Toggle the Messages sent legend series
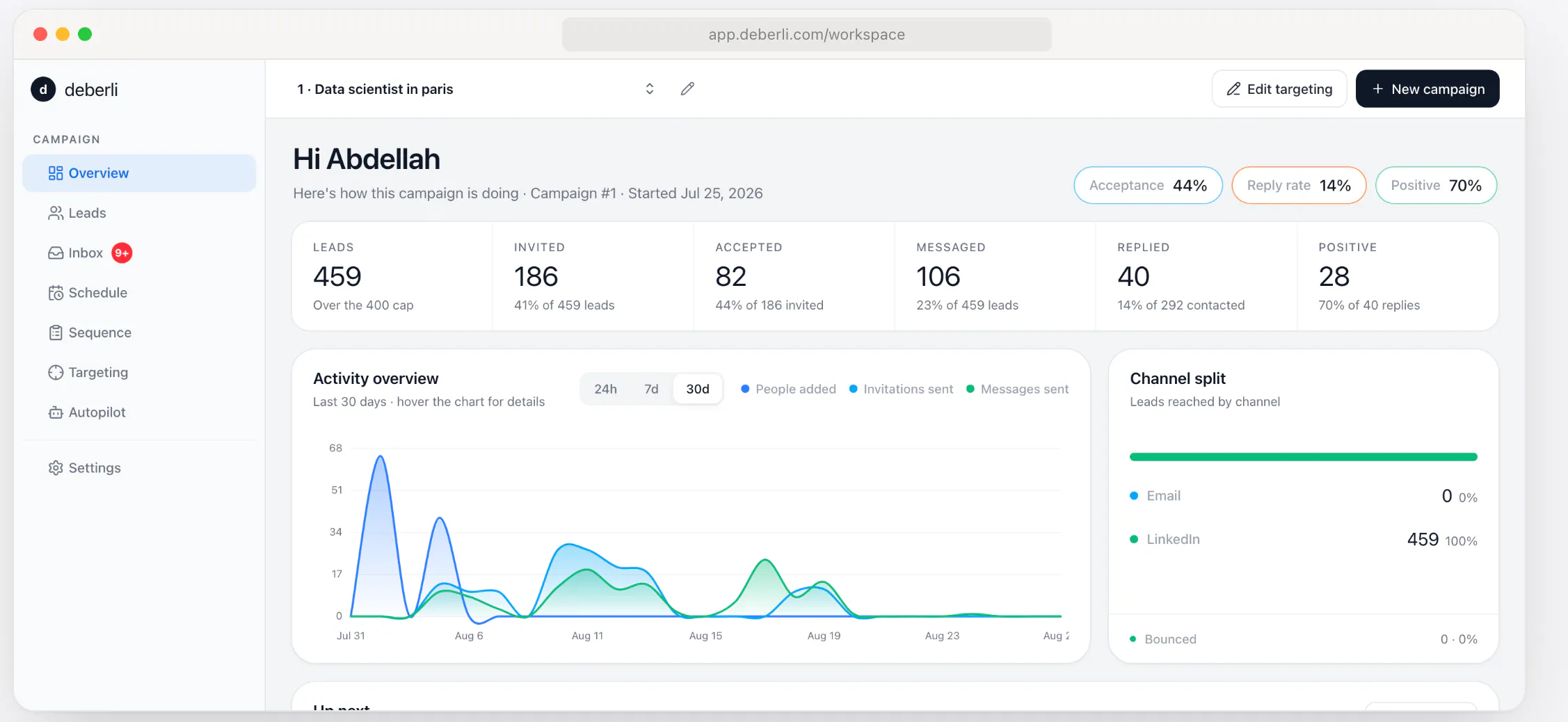 (1017, 390)
